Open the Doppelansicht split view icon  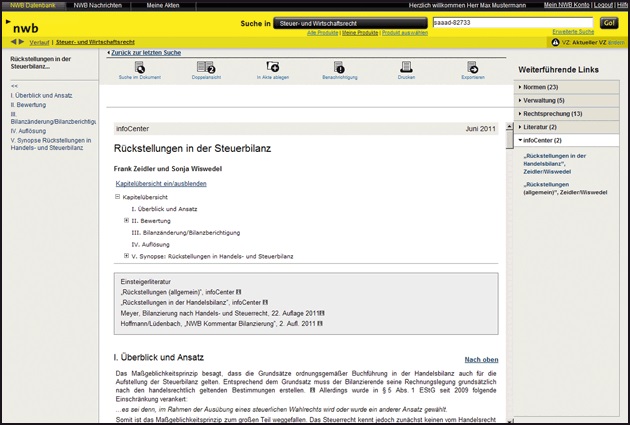point(206,67)
